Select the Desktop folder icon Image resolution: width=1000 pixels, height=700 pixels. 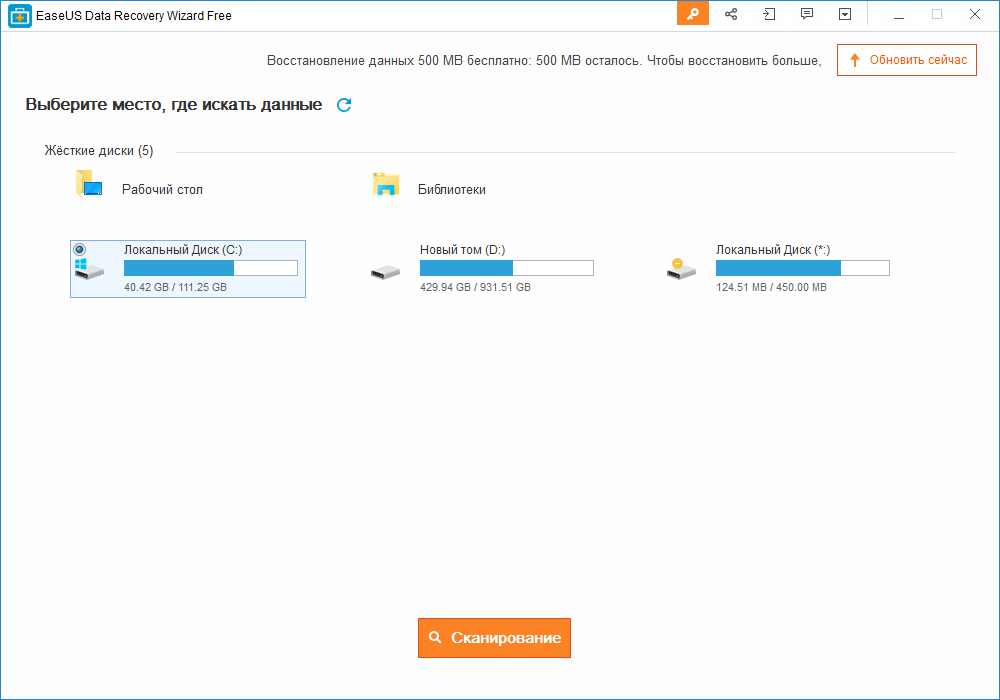click(x=89, y=183)
